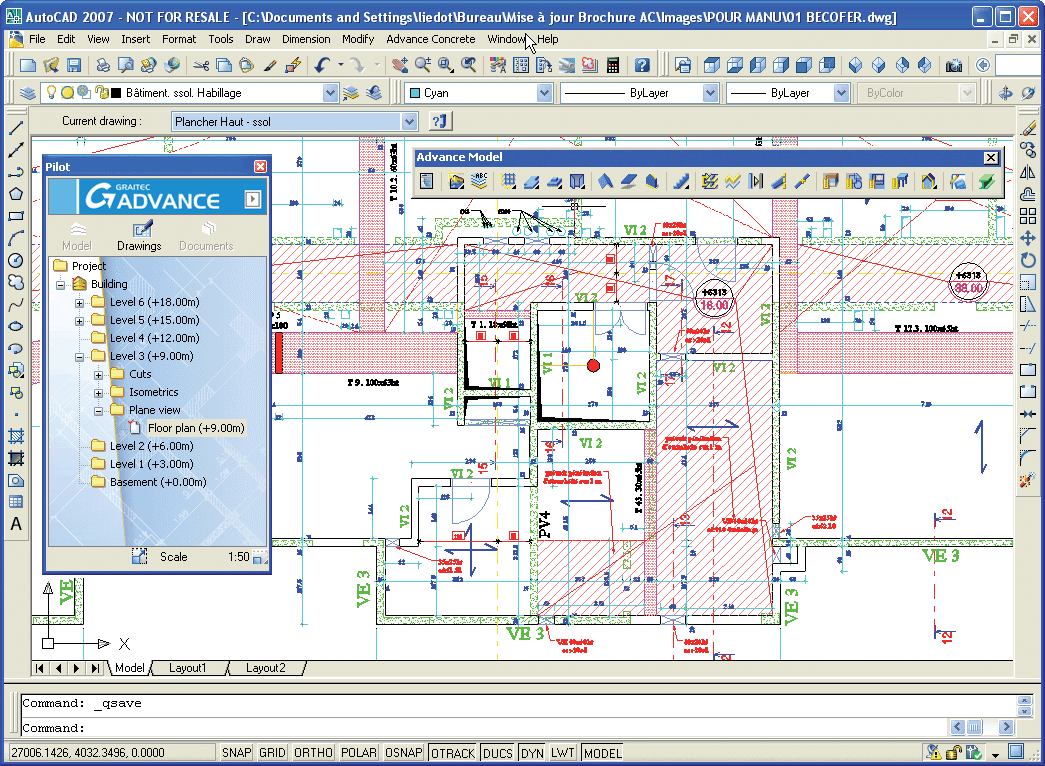Switch to the Layout2 tab

tap(265, 668)
